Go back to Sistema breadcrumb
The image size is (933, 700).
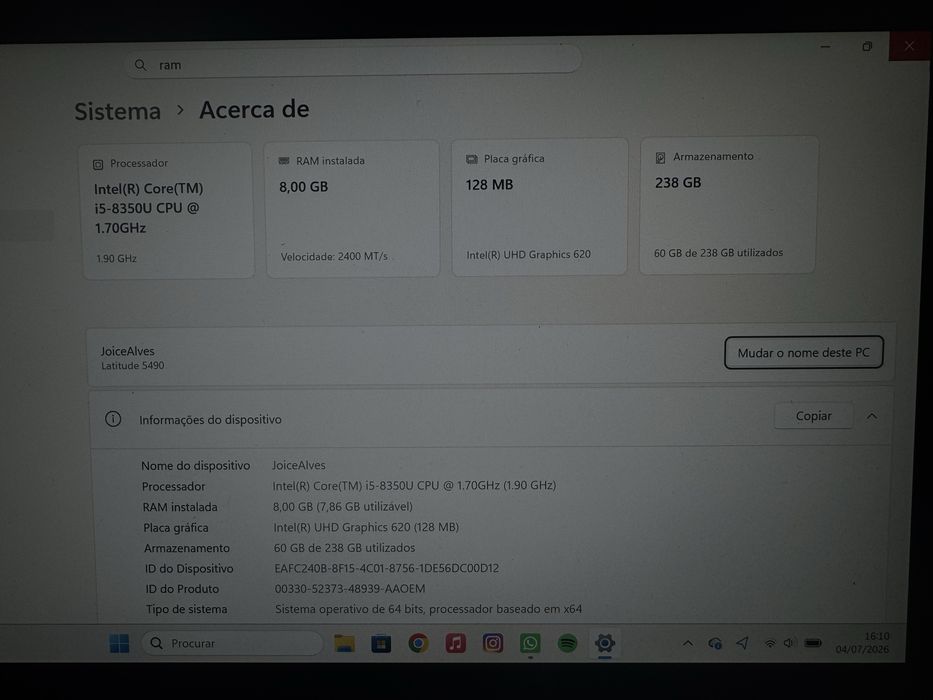click(118, 111)
